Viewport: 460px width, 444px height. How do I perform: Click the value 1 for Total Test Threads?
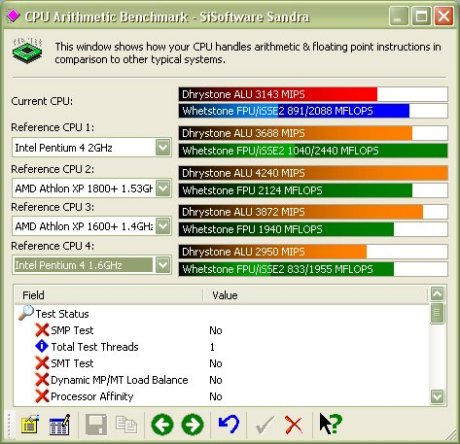[212, 347]
